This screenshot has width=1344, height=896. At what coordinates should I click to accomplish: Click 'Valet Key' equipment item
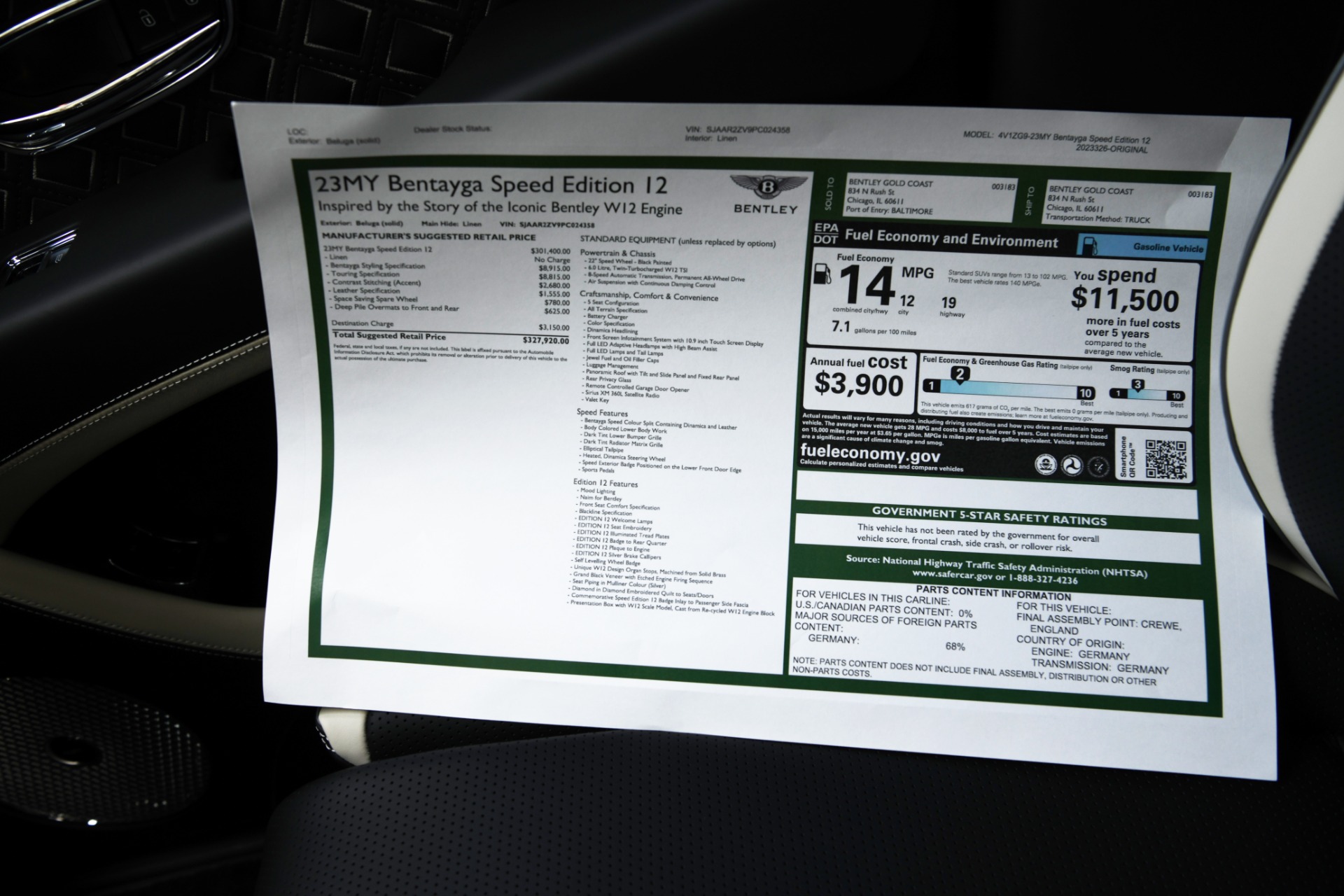click(x=596, y=400)
